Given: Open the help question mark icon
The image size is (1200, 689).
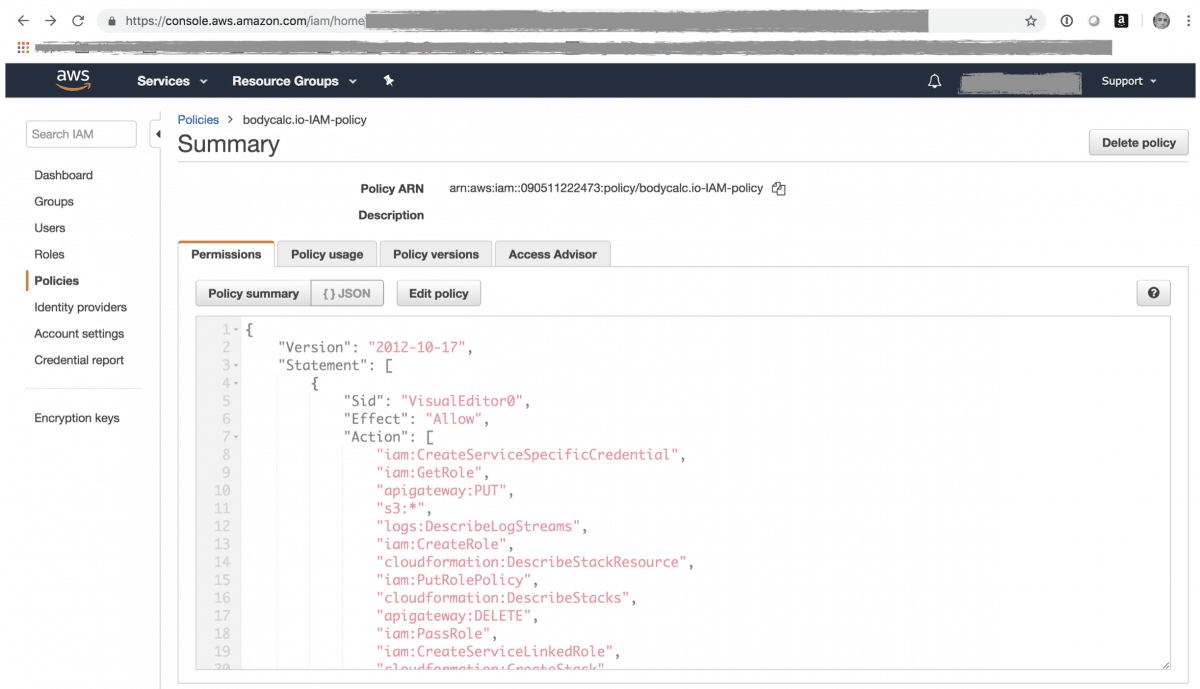Looking at the screenshot, I should (1153, 292).
